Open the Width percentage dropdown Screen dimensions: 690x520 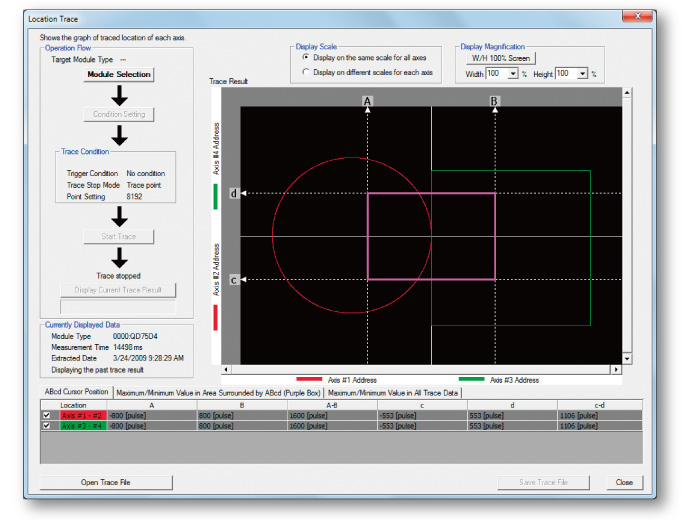[513, 73]
